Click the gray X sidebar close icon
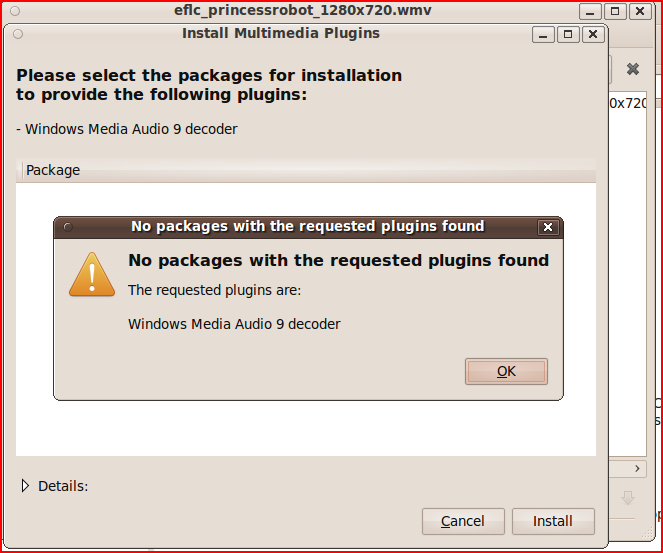 (x=633, y=69)
